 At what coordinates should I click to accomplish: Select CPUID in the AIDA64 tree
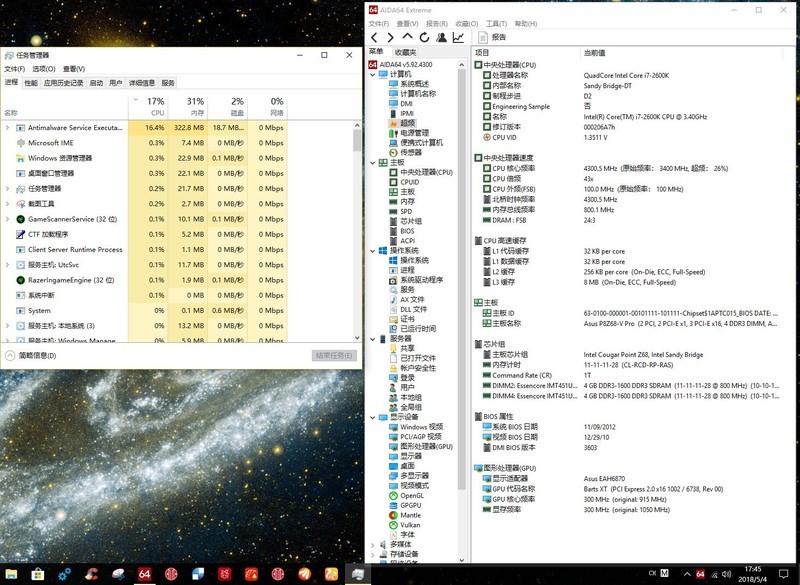tap(404, 182)
